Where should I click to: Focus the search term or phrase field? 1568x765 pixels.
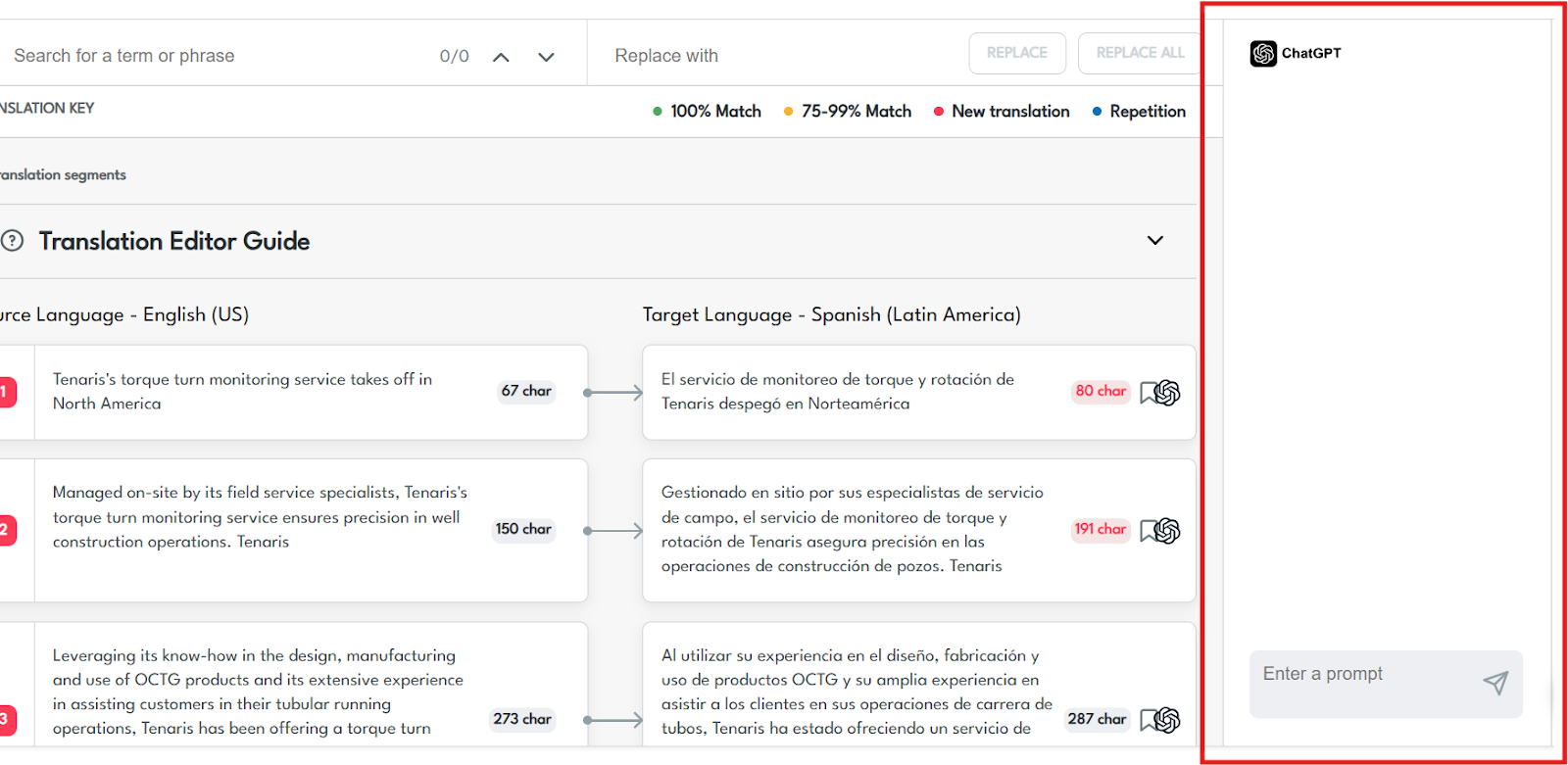[x=216, y=56]
